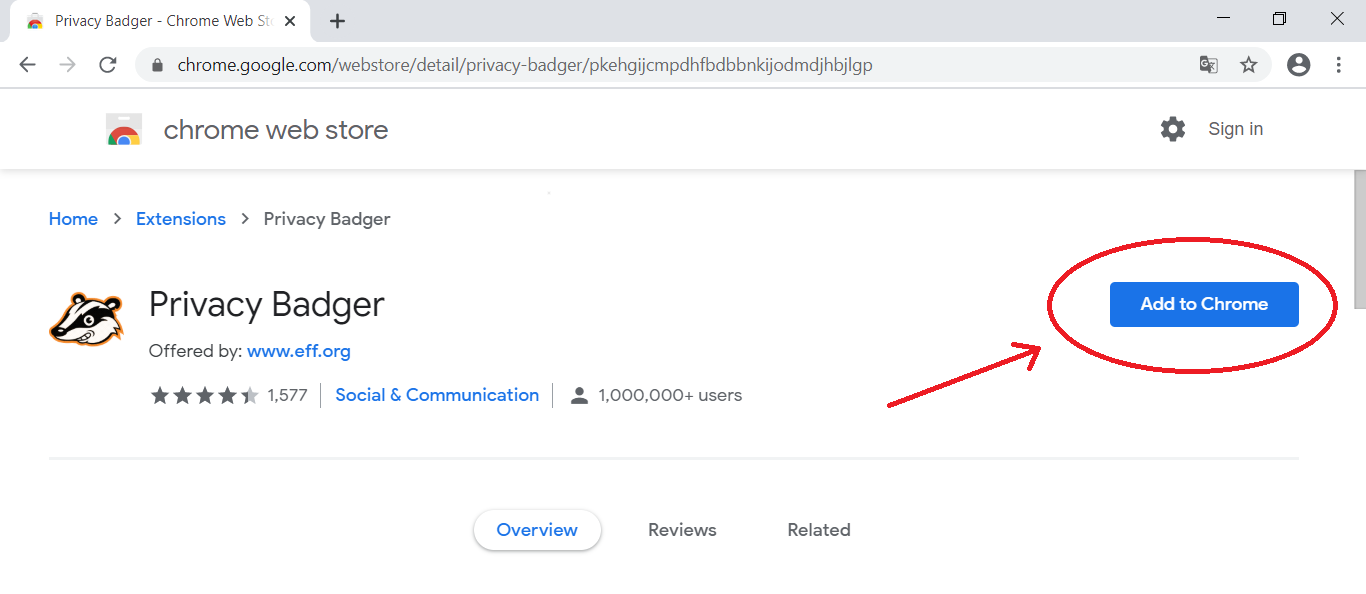Visit the www.eff.org publisher link
The height and width of the screenshot is (594, 1366).
click(x=299, y=351)
